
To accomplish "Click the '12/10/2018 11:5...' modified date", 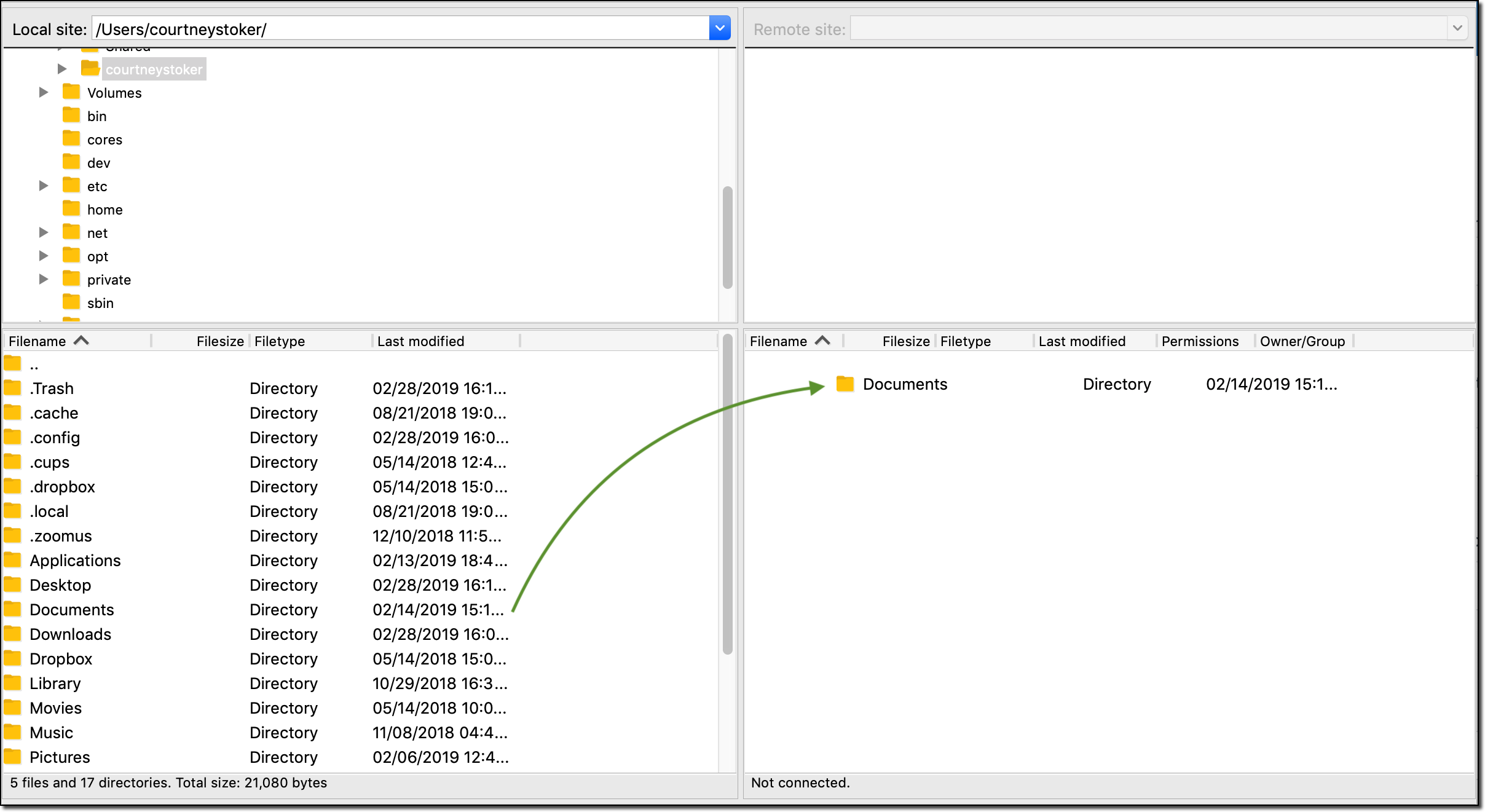I will click(437, 536).
